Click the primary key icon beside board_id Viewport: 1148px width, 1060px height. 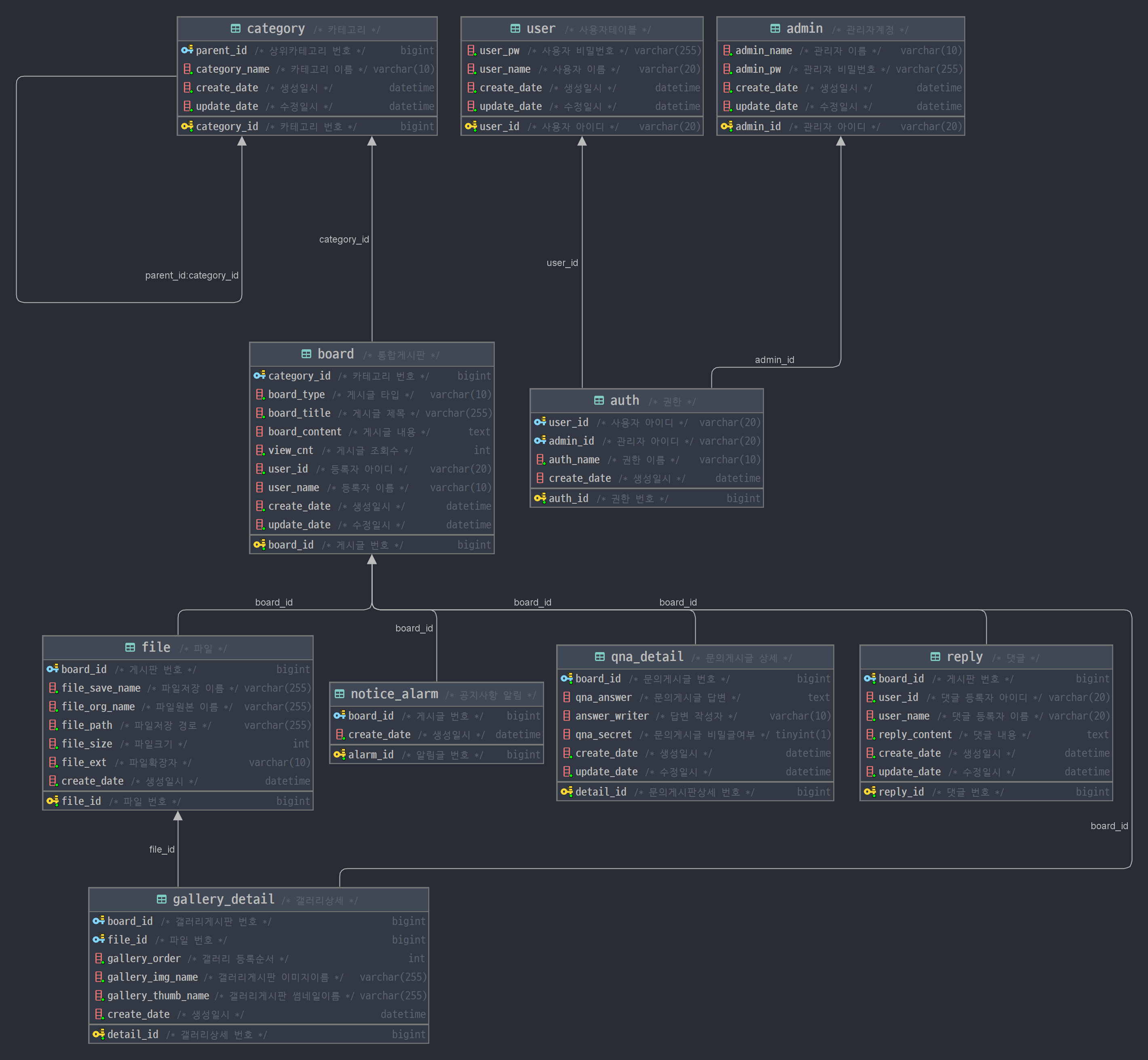click(259, 544)
